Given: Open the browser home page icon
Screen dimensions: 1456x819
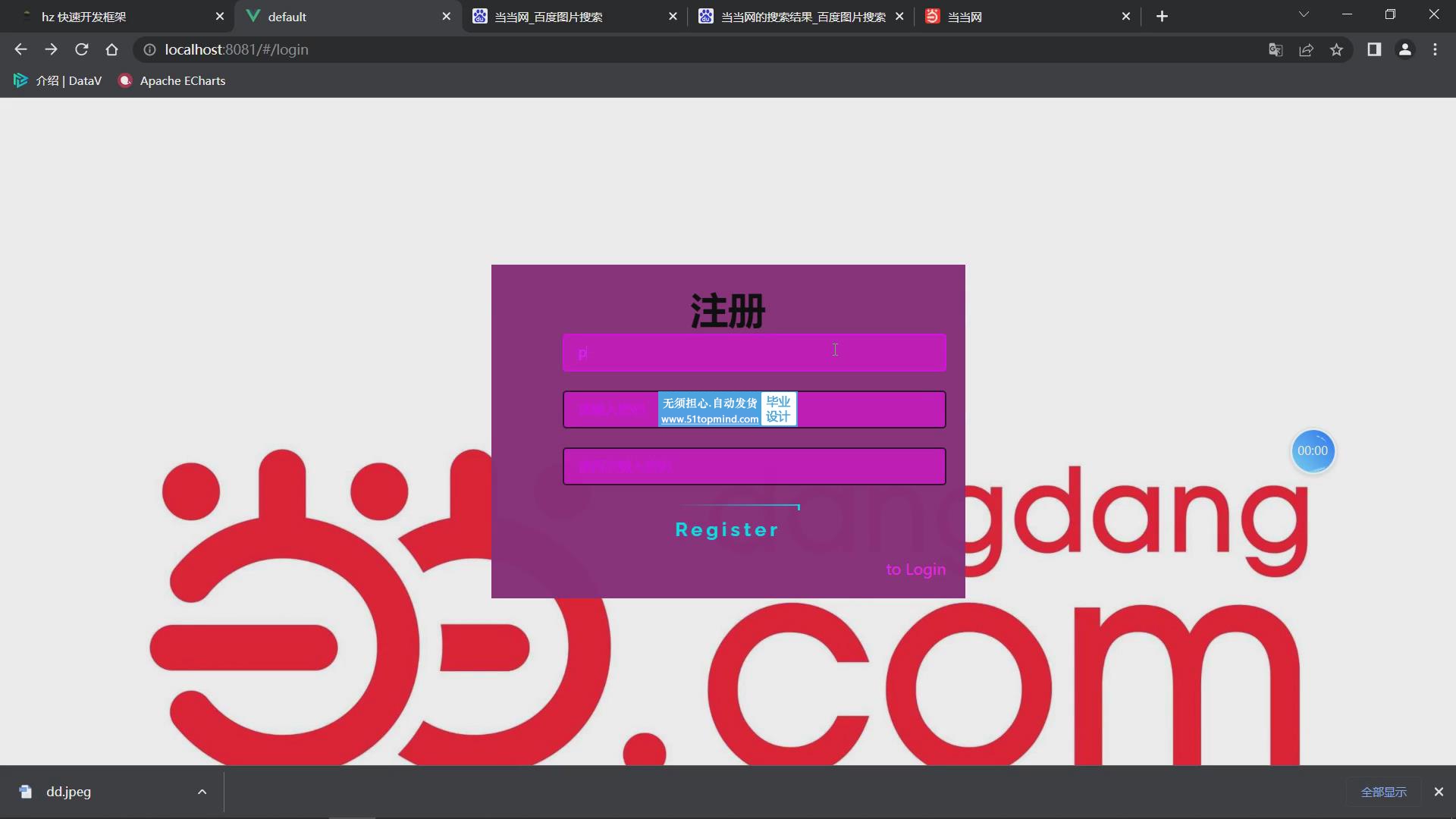Looking at the screenshot, I should click(111, 49).
